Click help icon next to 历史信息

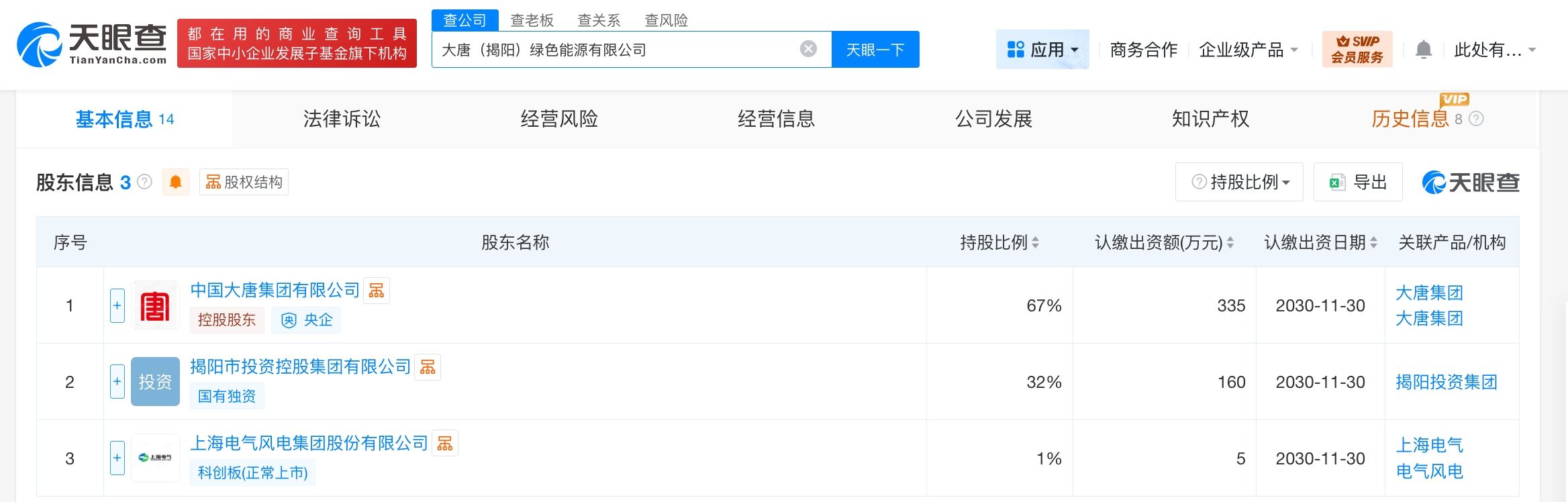pyautogui.click(x=1477, y=119)
